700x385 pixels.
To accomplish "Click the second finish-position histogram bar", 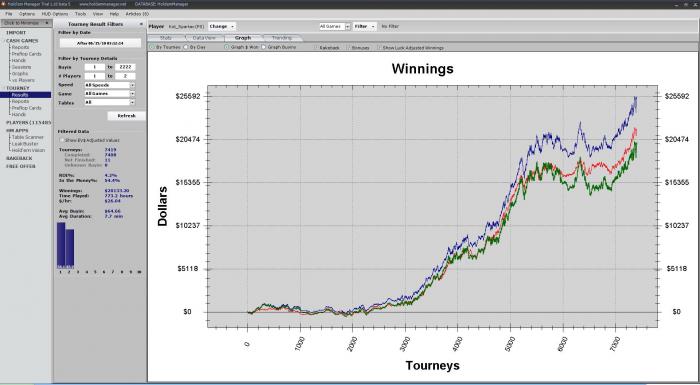I will pyautogui.click(x=70, y=249).
